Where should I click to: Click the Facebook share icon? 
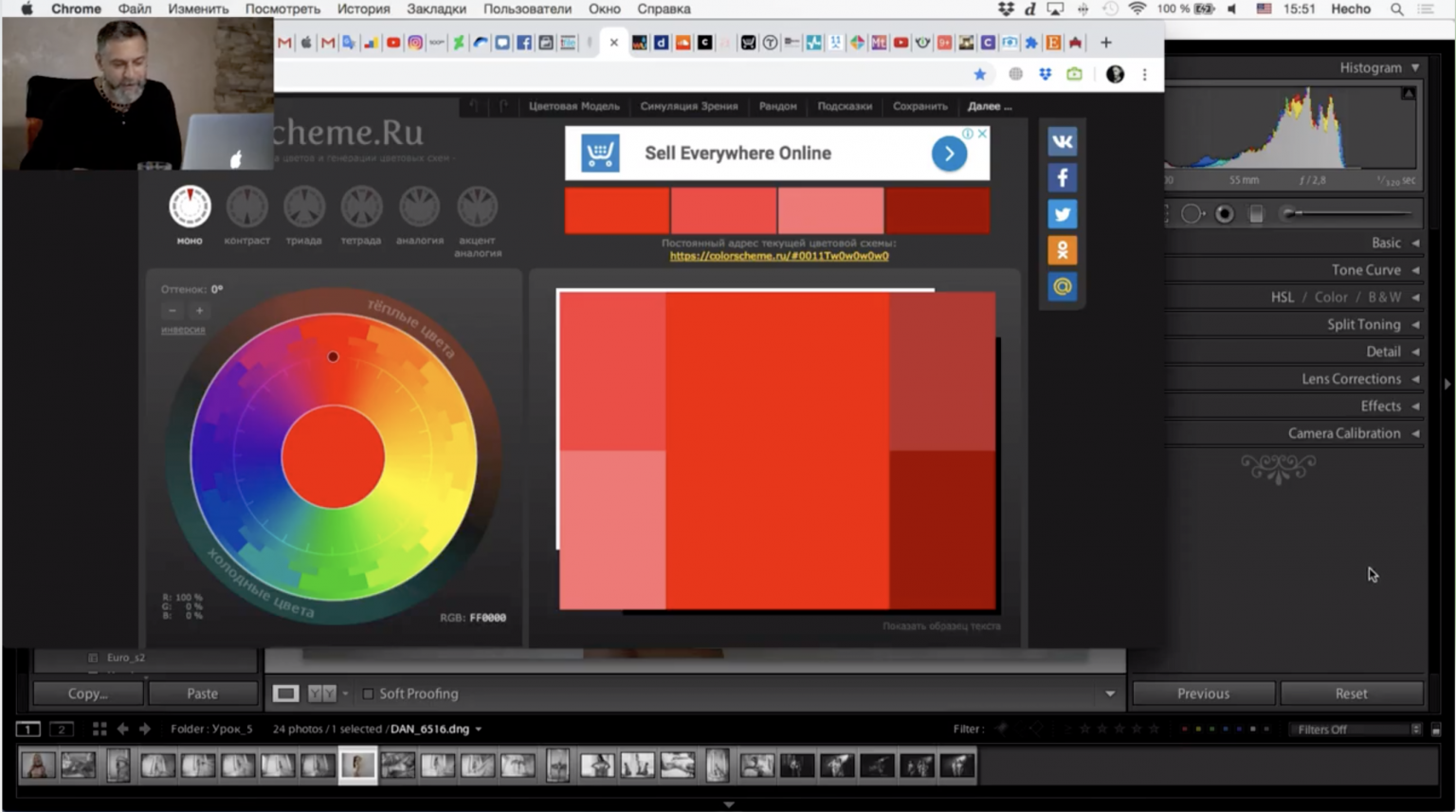[1062, 177]
